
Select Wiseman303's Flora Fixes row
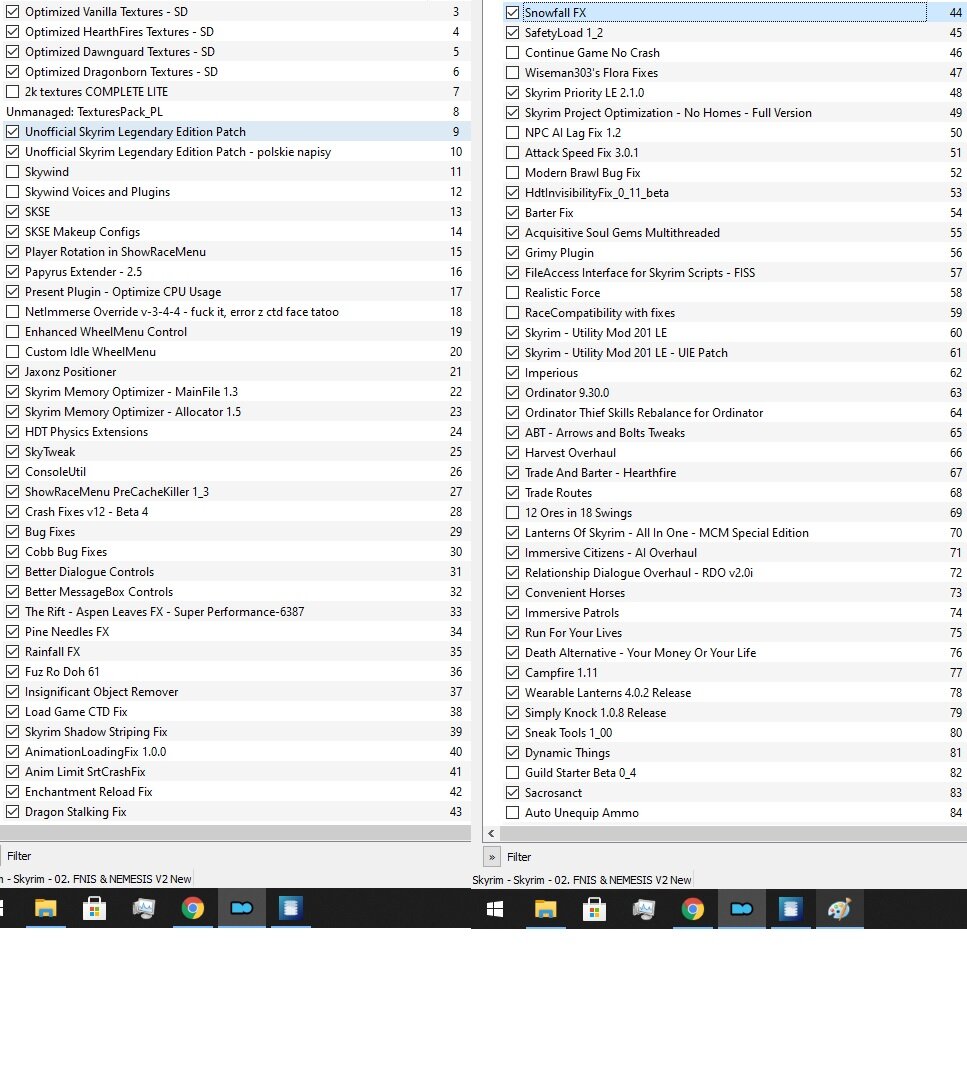(x=734, y=72)
